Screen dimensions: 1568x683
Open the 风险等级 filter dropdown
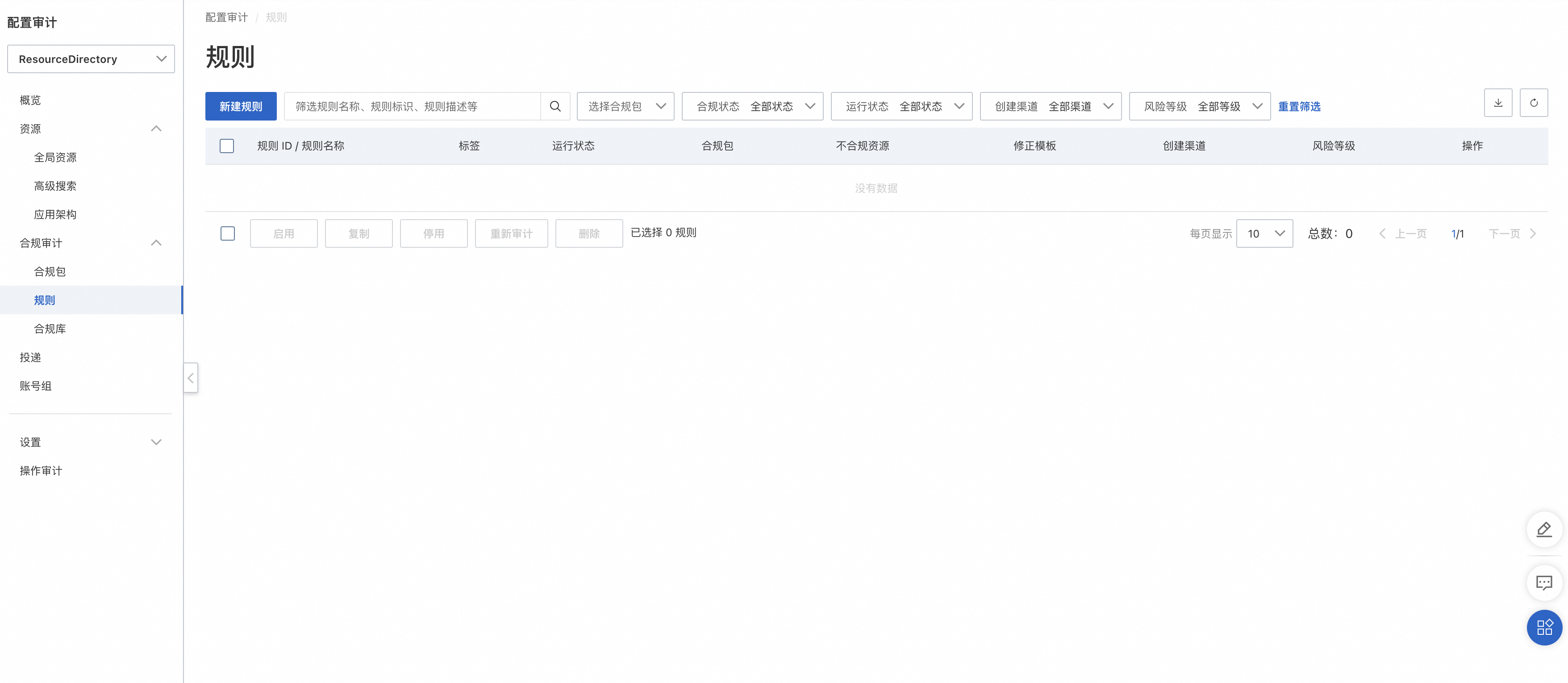(x=1199, y=107)
